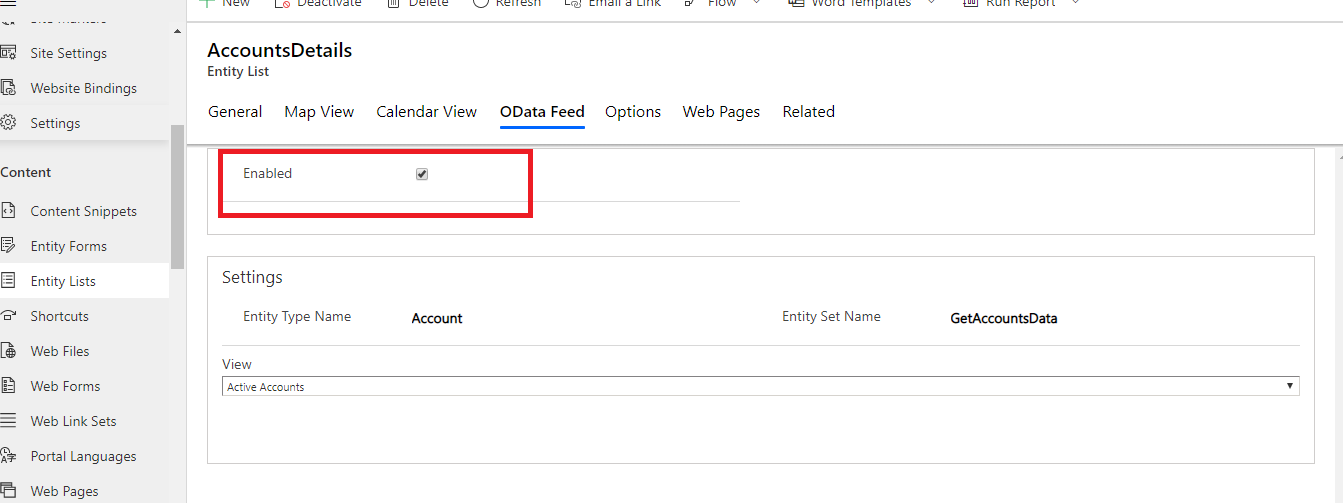Click the Web Files globe icon
Viewport: 1343px width, 503px height.
coord(9,351)
